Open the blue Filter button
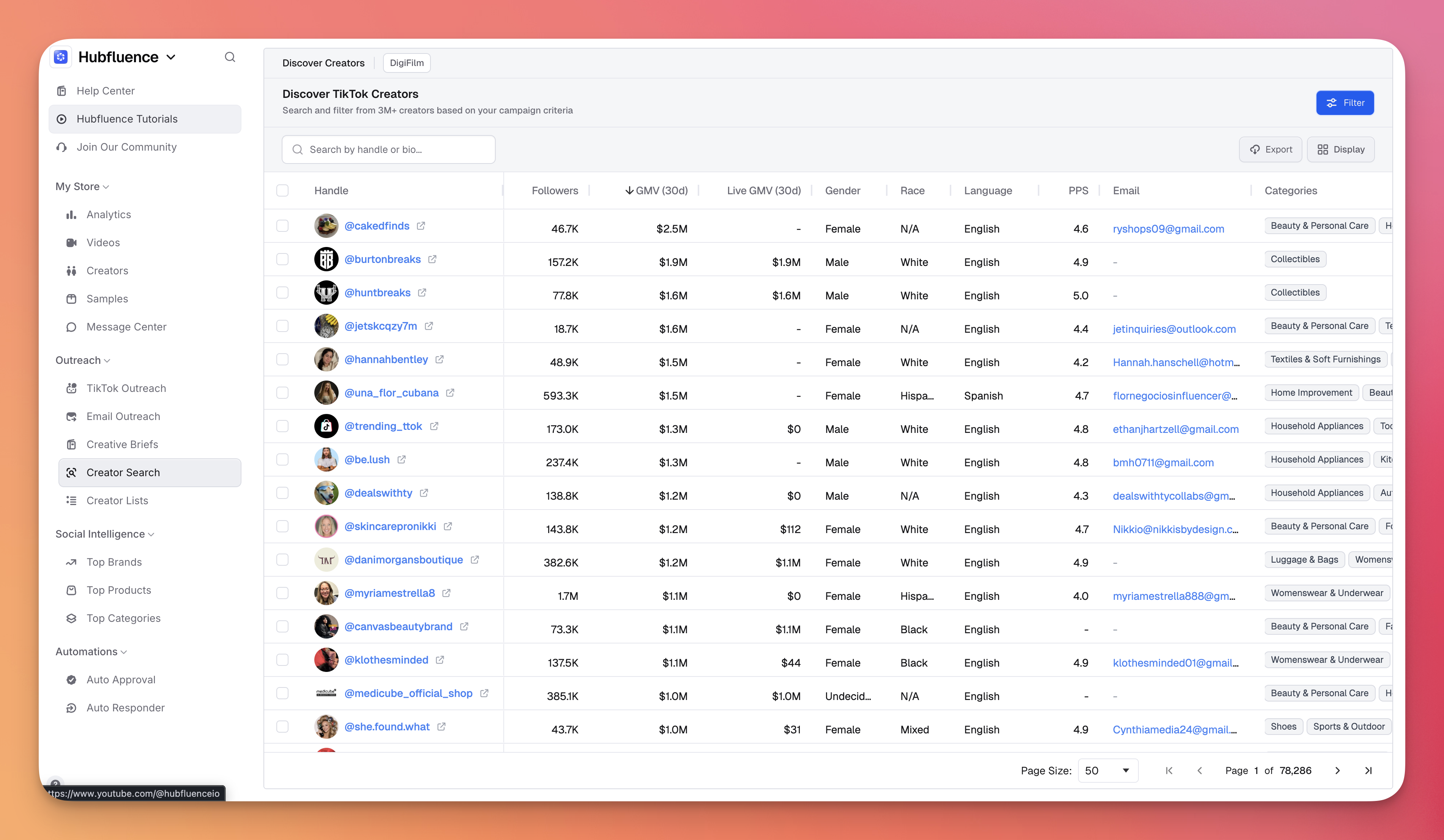Image resolution: width=1444 pixels, height=840 pixels. point(1344,103)
